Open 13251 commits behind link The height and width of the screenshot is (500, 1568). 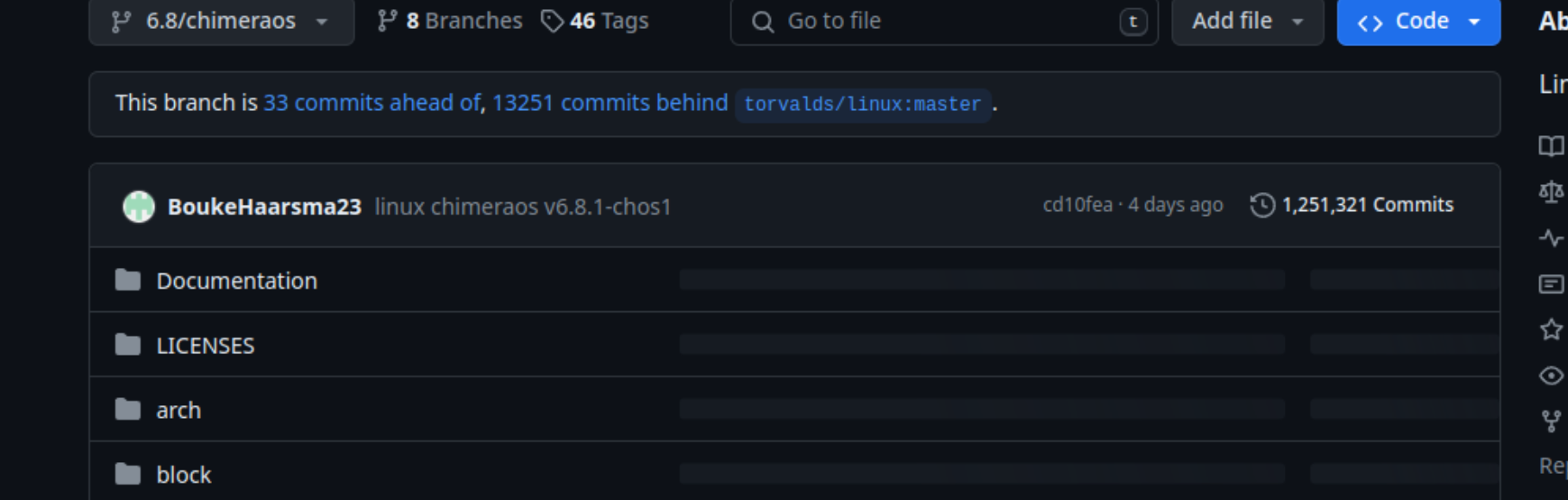coord(610,103)
